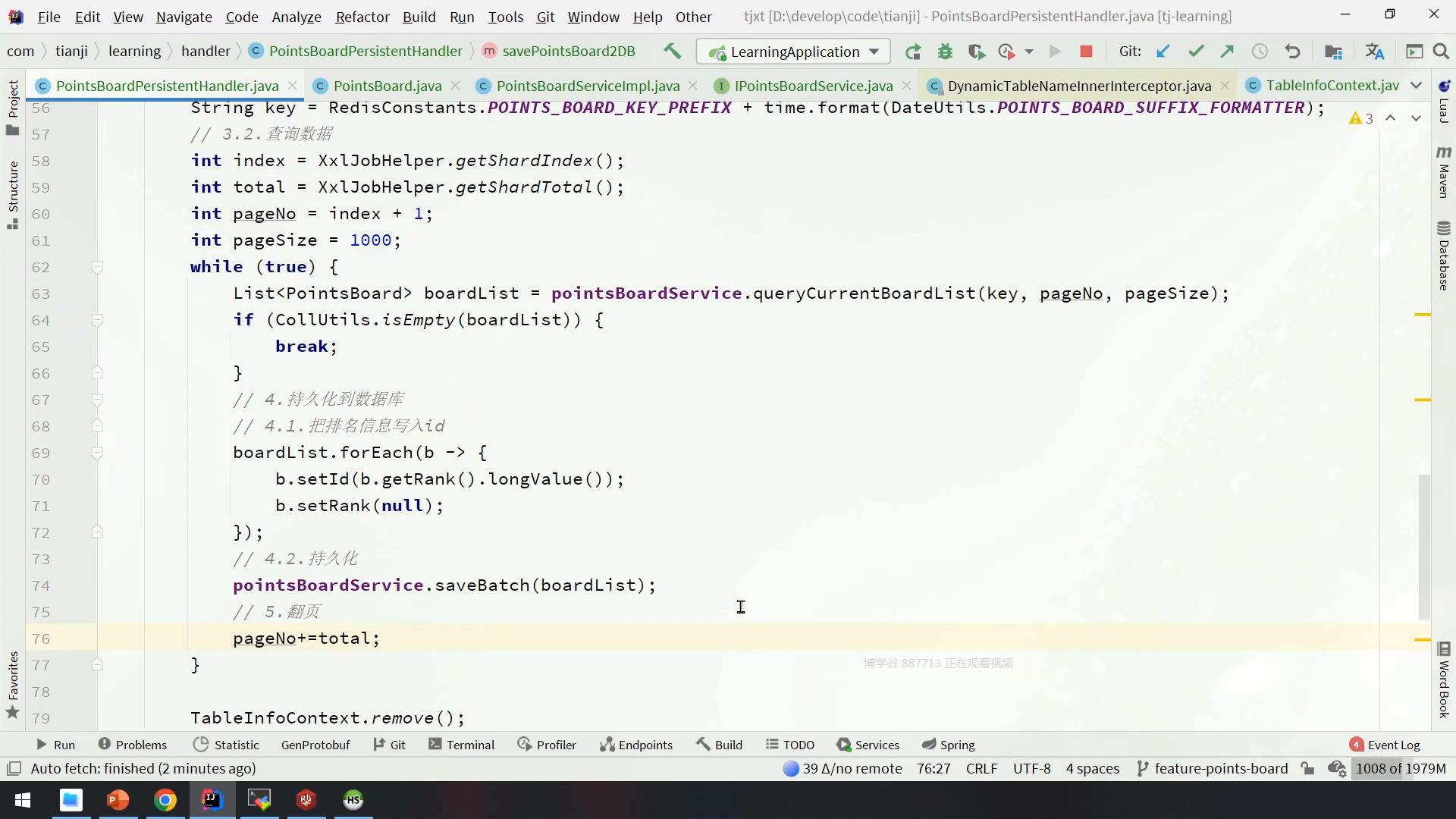Collapse the while loop fold marker

(97, 267)
